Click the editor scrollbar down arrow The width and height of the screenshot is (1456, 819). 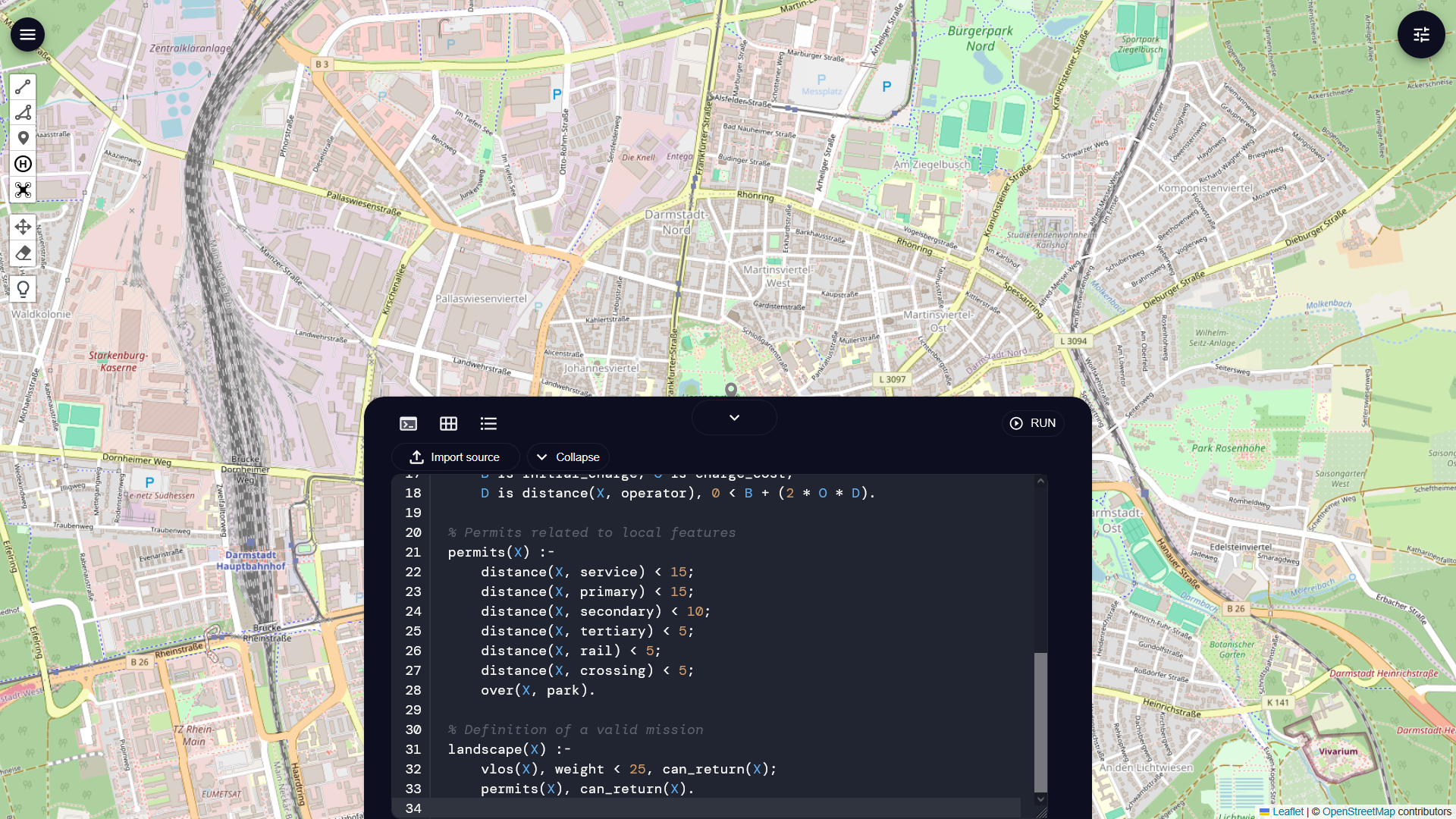[x=1040, y=799]
